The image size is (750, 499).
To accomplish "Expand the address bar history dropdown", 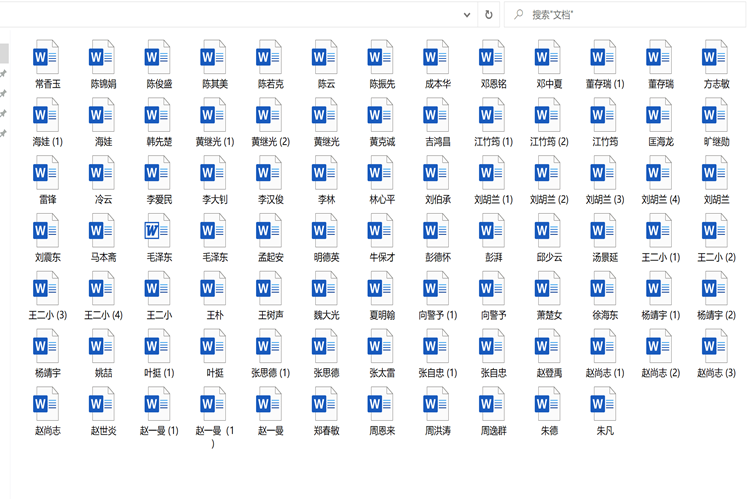I will click(x=466, y=15).
